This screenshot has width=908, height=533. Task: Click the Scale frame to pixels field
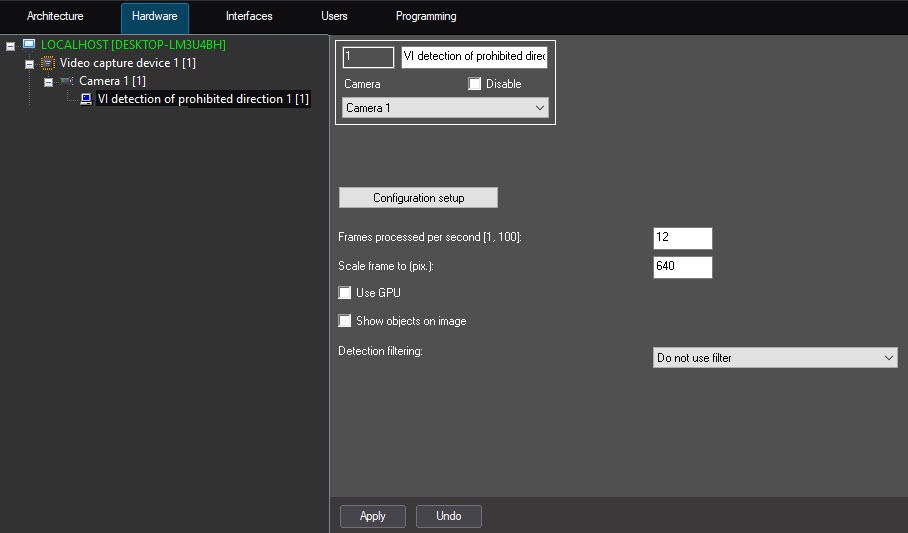click(682, 267)
